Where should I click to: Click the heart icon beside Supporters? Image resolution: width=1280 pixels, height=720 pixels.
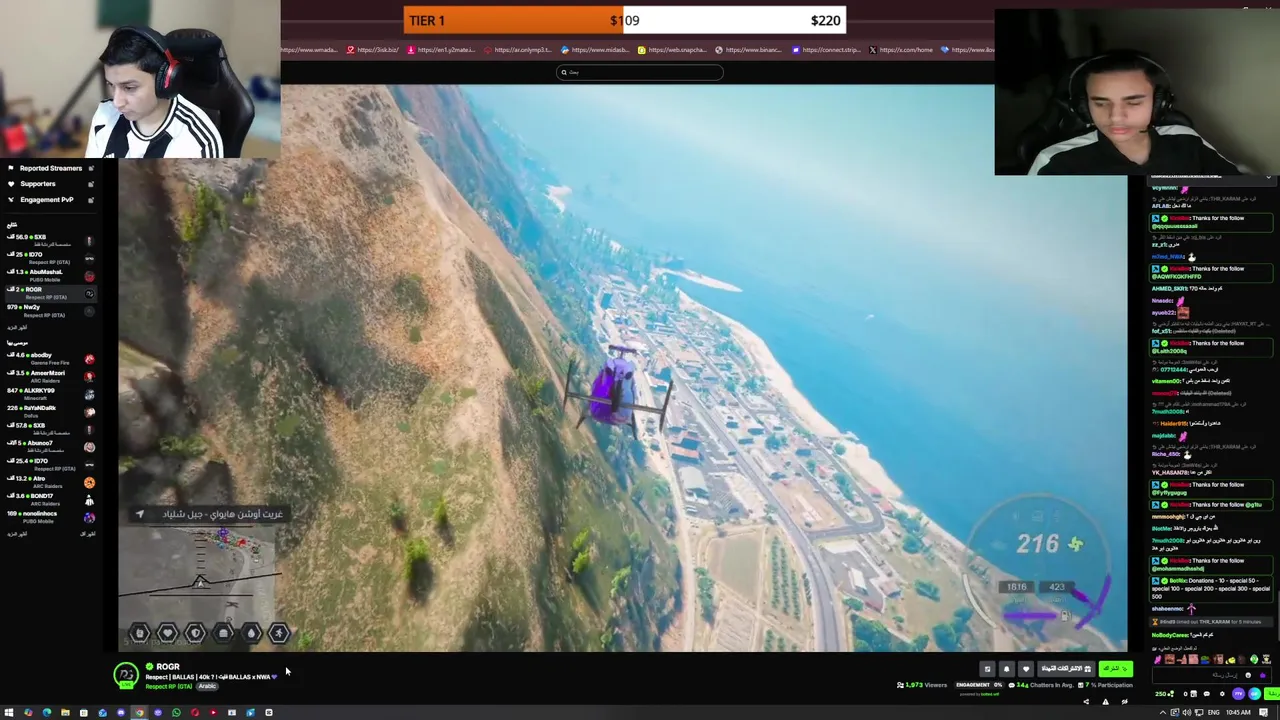point(11,184)
